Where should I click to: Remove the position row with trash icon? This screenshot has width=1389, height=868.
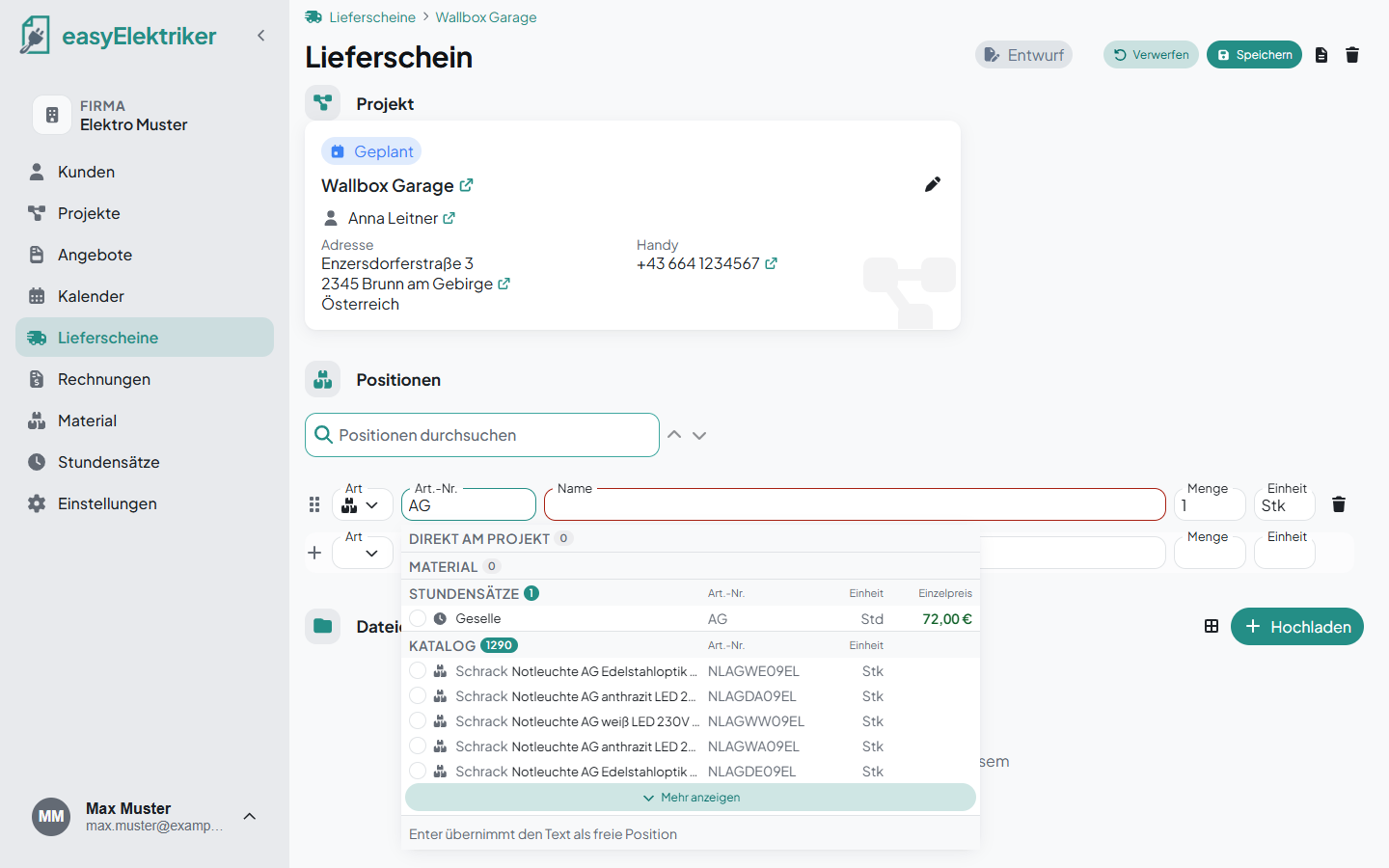pyautogui.click(x=1339, y=504)
